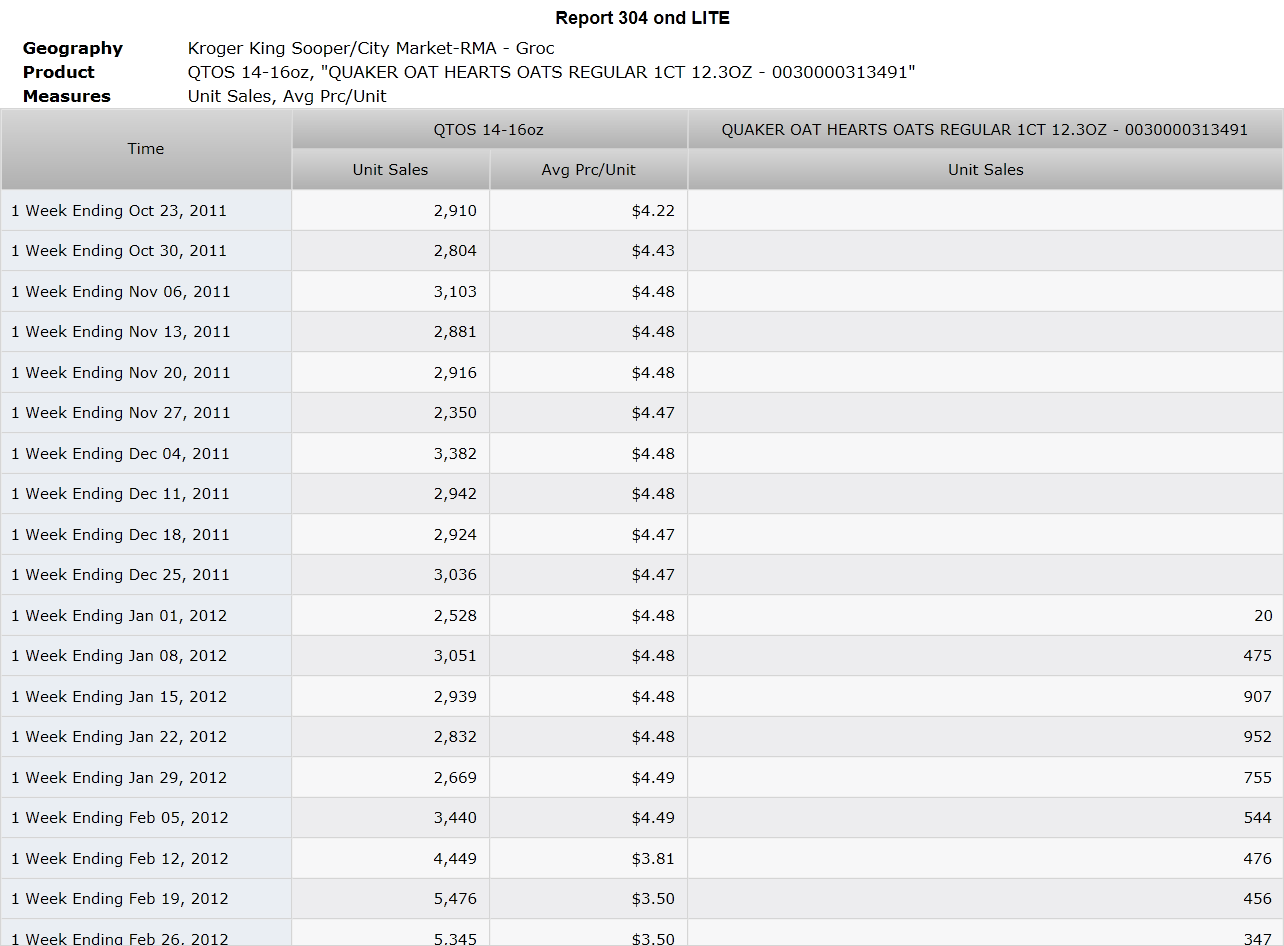Click the row 1 Week Ending Dec 04, 2011
This screenshot has width=1284, height=946.
642,454
